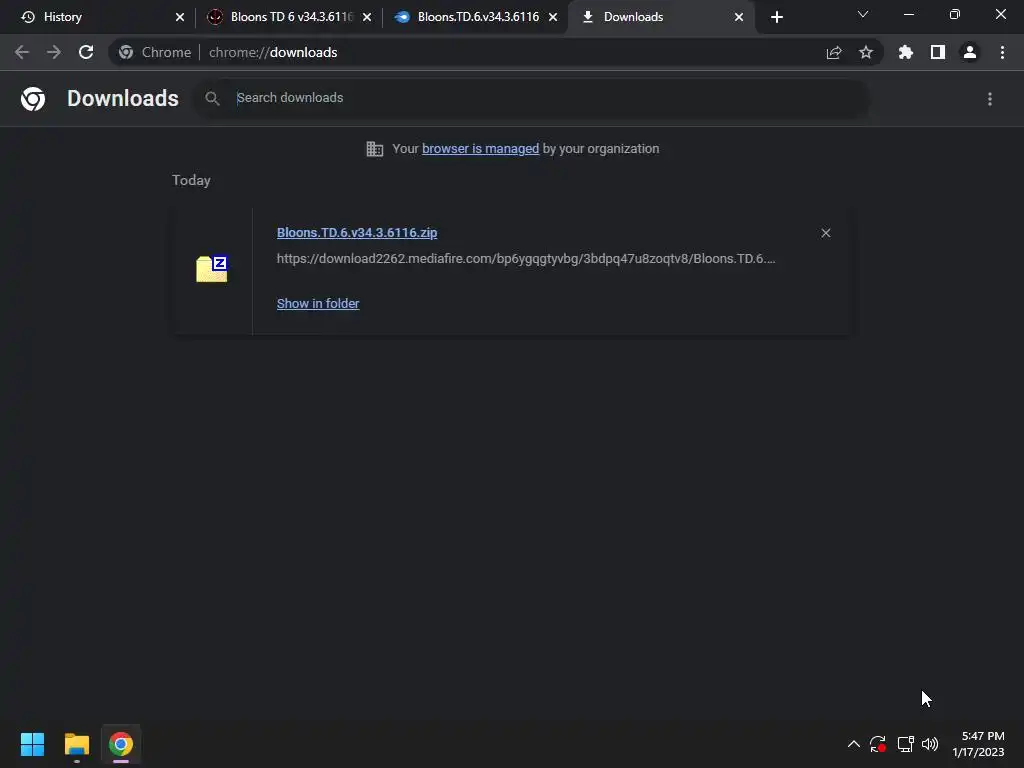
Task: Click the magnifier search icon
Action: [212, 99]
